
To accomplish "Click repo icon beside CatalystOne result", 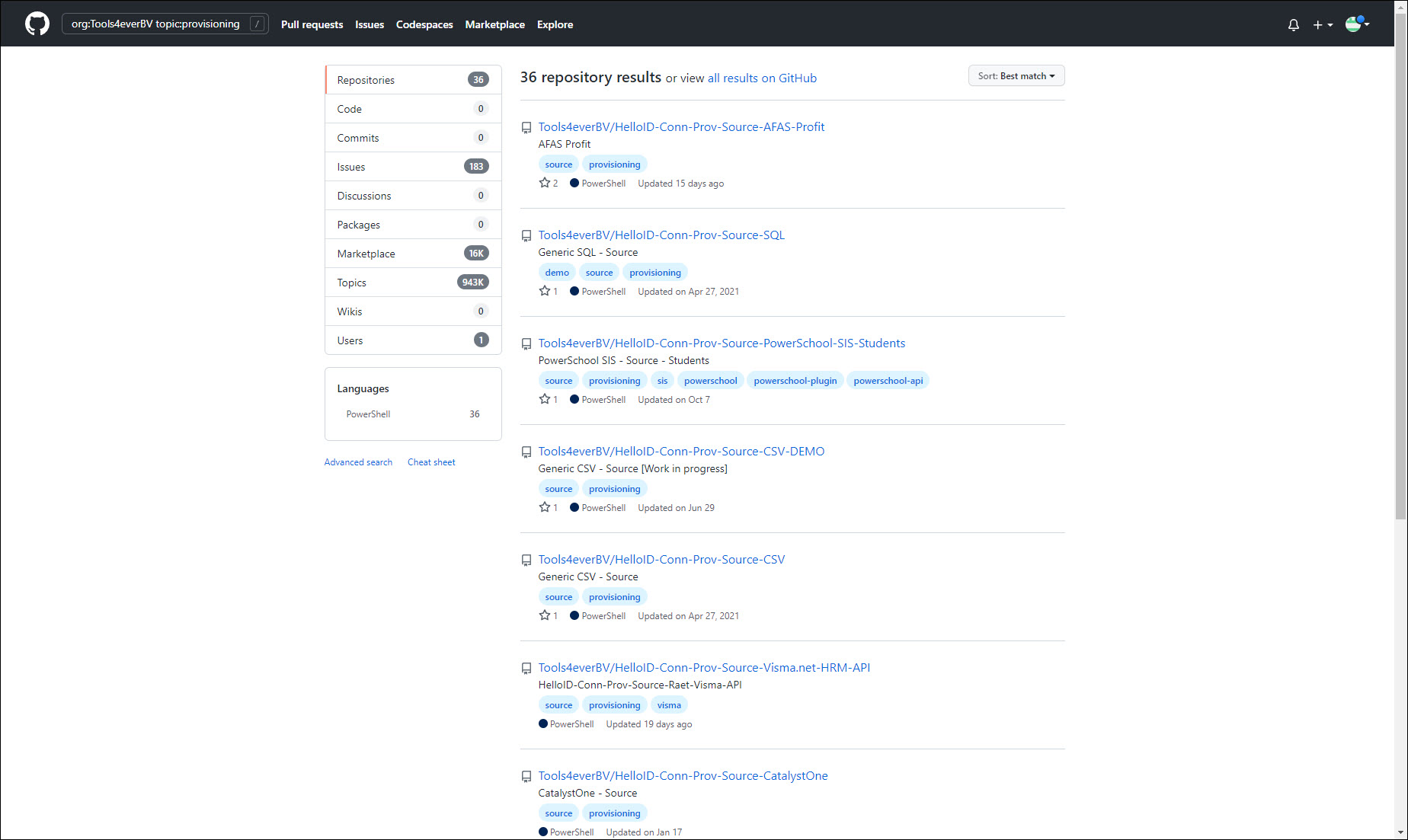I will (526, 777).
